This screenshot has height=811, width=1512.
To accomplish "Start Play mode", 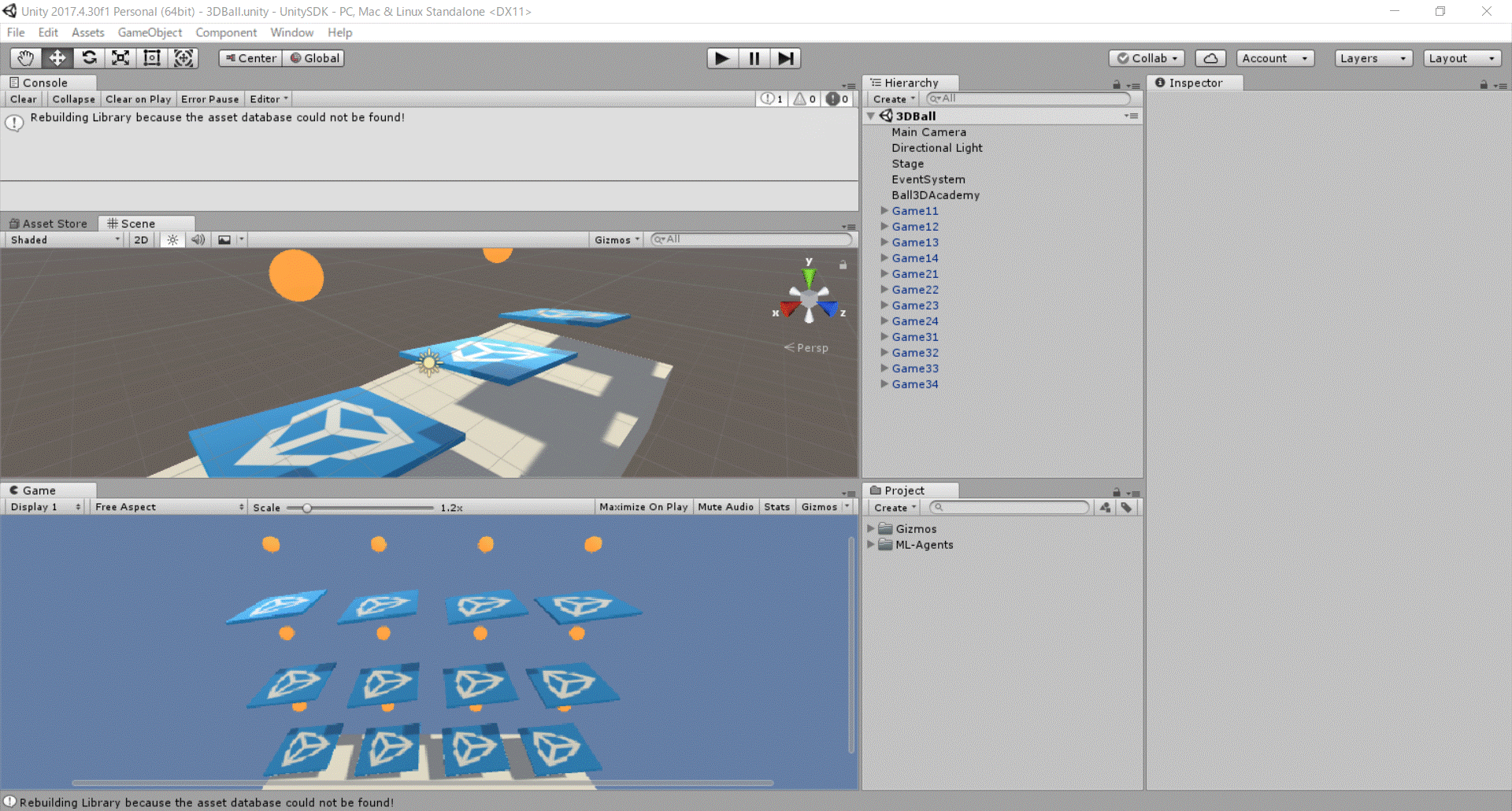I will [722, 58].
